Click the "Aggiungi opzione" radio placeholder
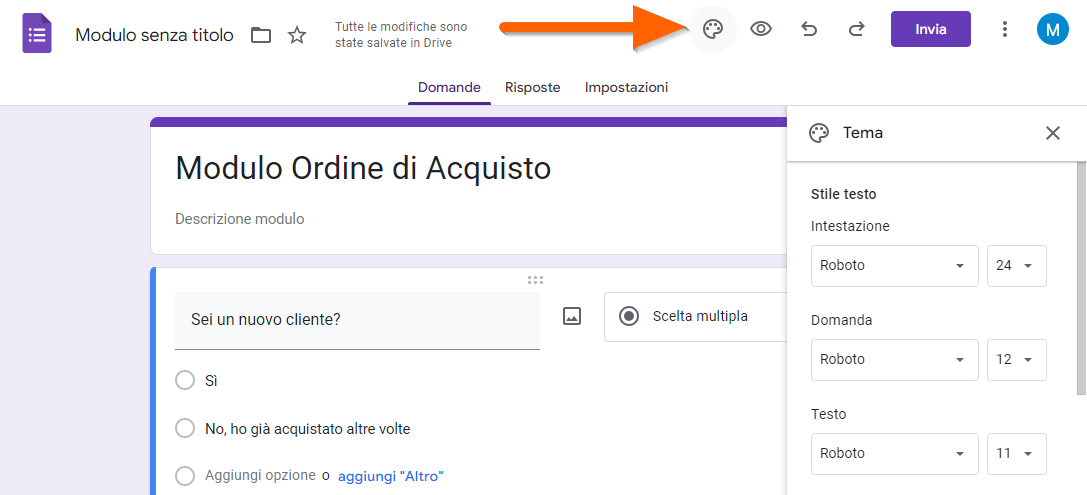Viewport: 1087px width, 495px height. click(185, 476)
